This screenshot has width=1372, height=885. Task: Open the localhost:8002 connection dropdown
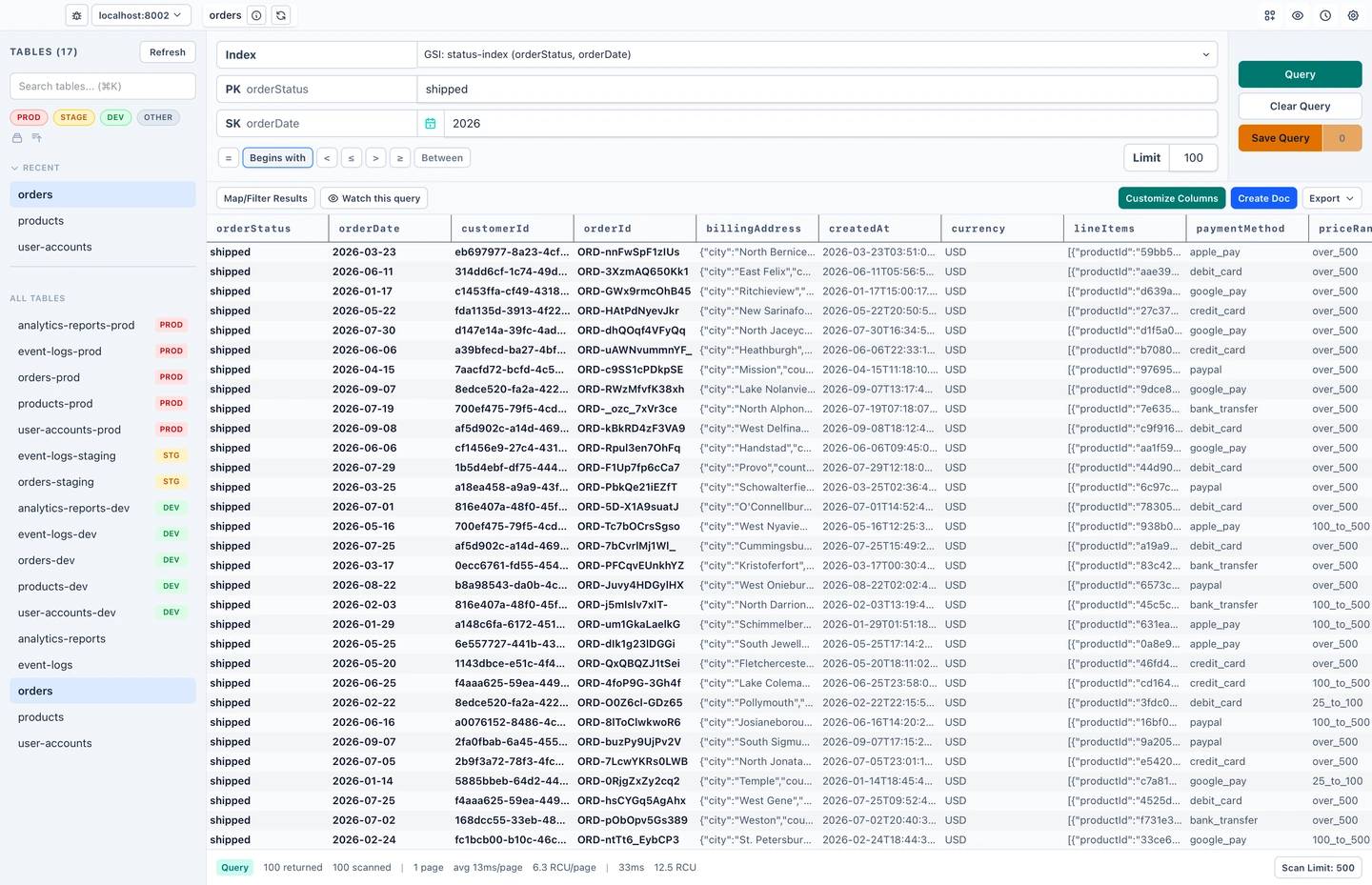tap(140, 15)
